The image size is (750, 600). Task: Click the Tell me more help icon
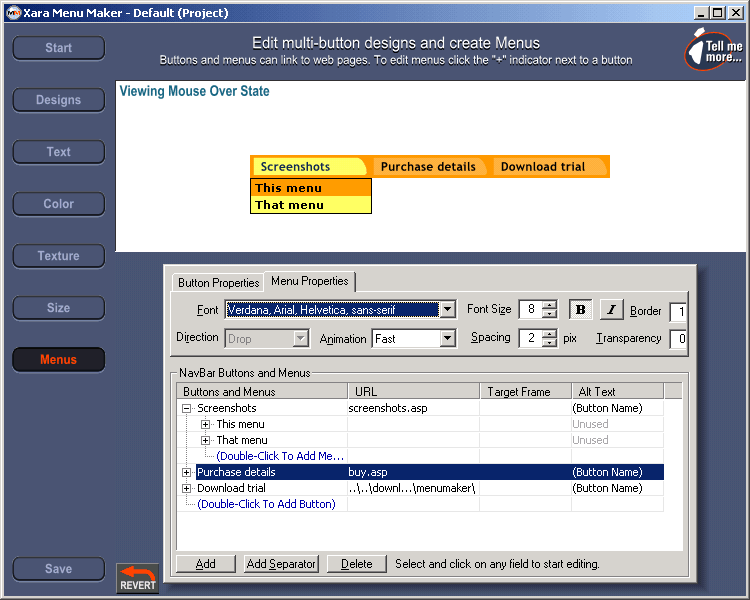714,49
